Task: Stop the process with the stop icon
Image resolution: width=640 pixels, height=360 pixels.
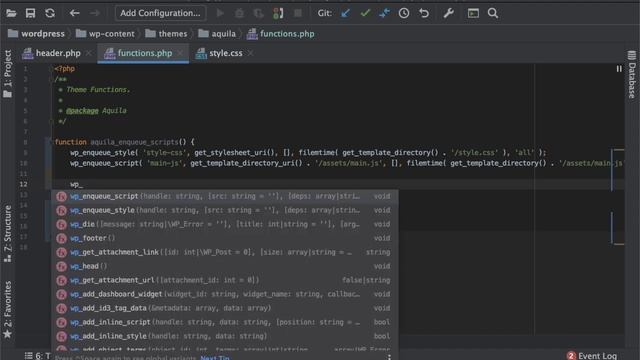Action: (x=298, y=13)
